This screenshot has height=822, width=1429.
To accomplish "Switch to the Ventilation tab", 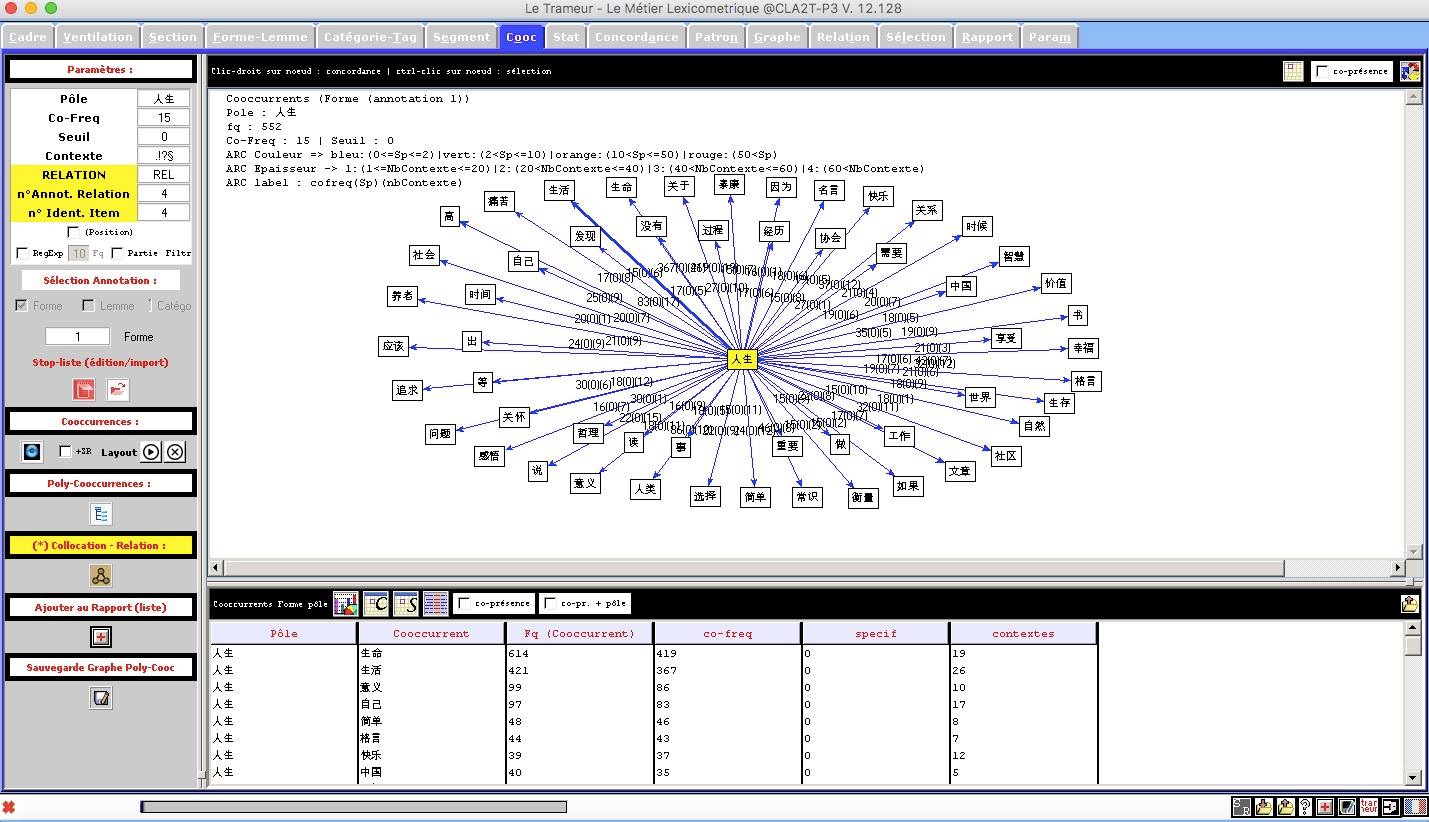I will [98, 37].
